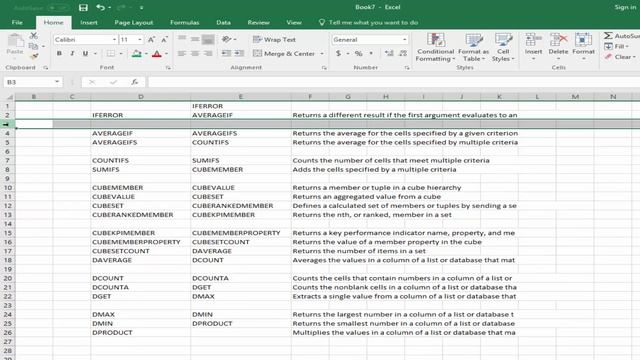This screenshot has height=360, width=640.
Task: Decrease decimal places
Action: coord(403,53)
